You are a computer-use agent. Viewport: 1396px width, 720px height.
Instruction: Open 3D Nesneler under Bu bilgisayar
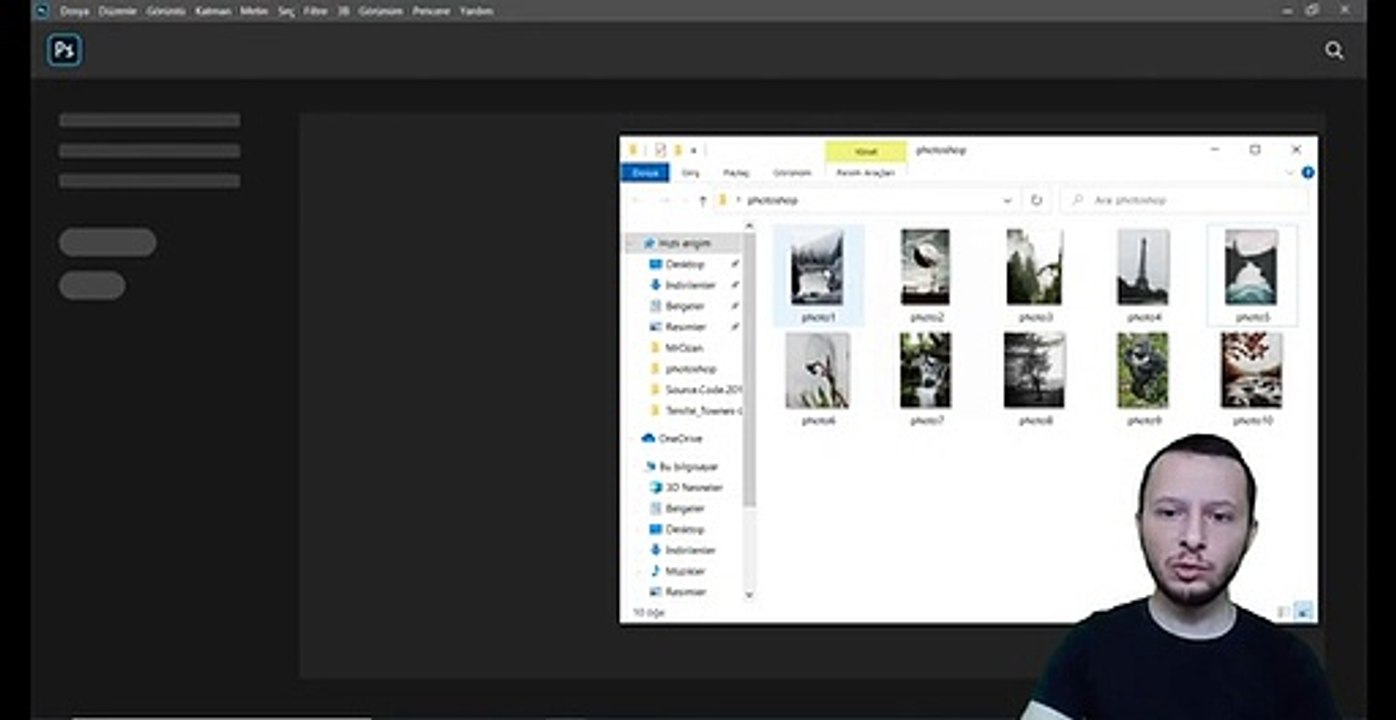(x=693, y=487)
